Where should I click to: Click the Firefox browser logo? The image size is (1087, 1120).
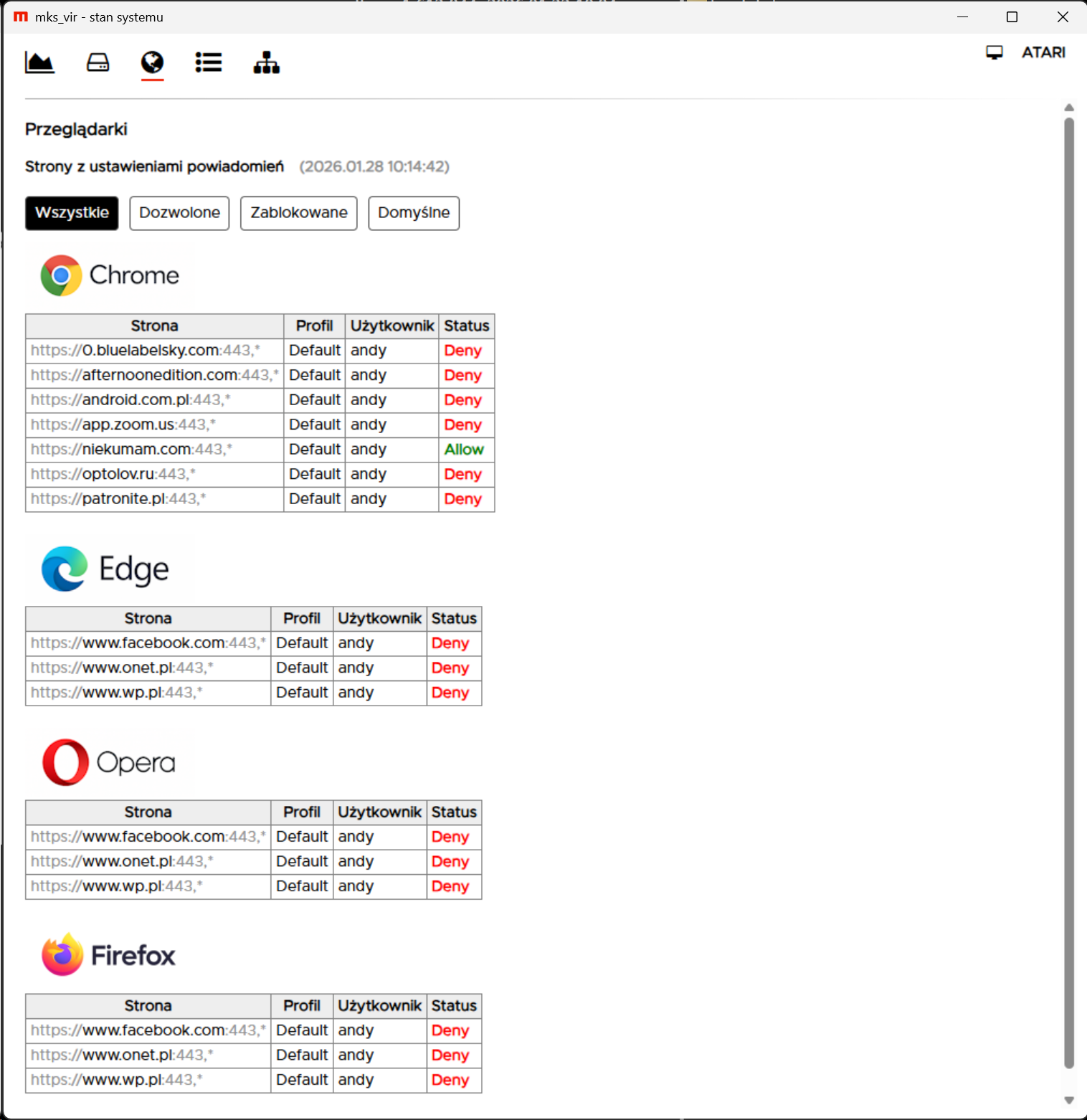pos(62,955)
